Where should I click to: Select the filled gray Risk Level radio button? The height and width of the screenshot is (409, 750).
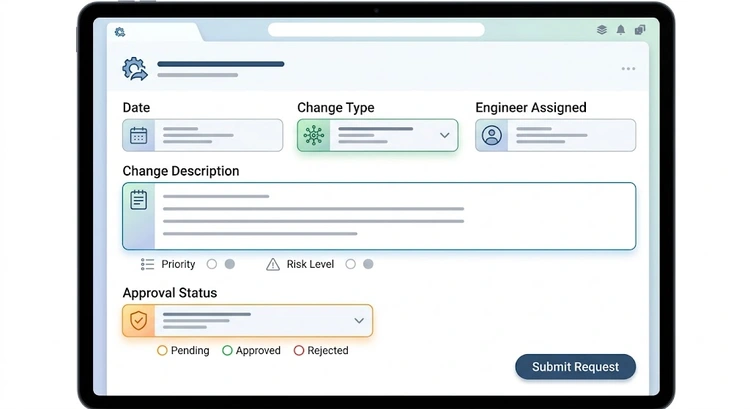[x=368, y=264]
